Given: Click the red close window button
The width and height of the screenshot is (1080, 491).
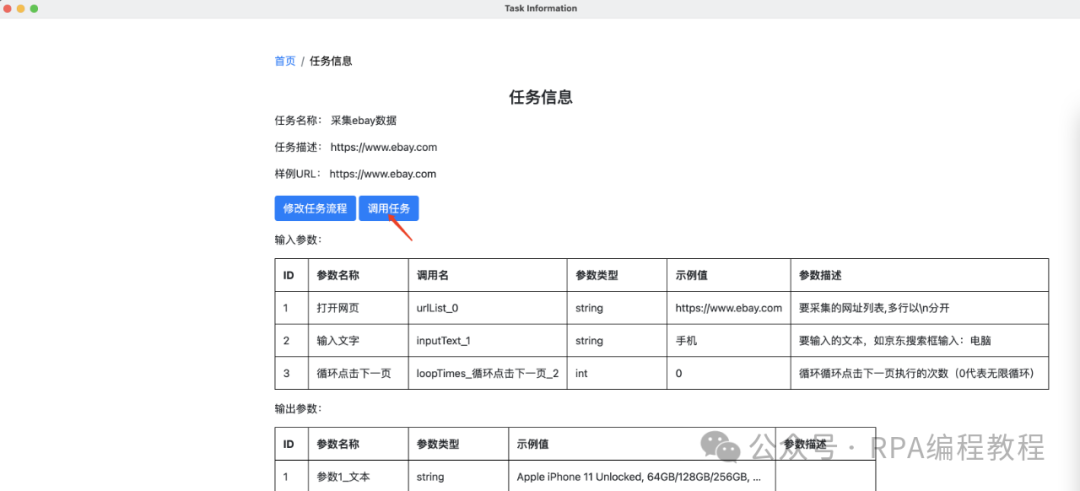Looking at the screenshot, I should 8,8.
